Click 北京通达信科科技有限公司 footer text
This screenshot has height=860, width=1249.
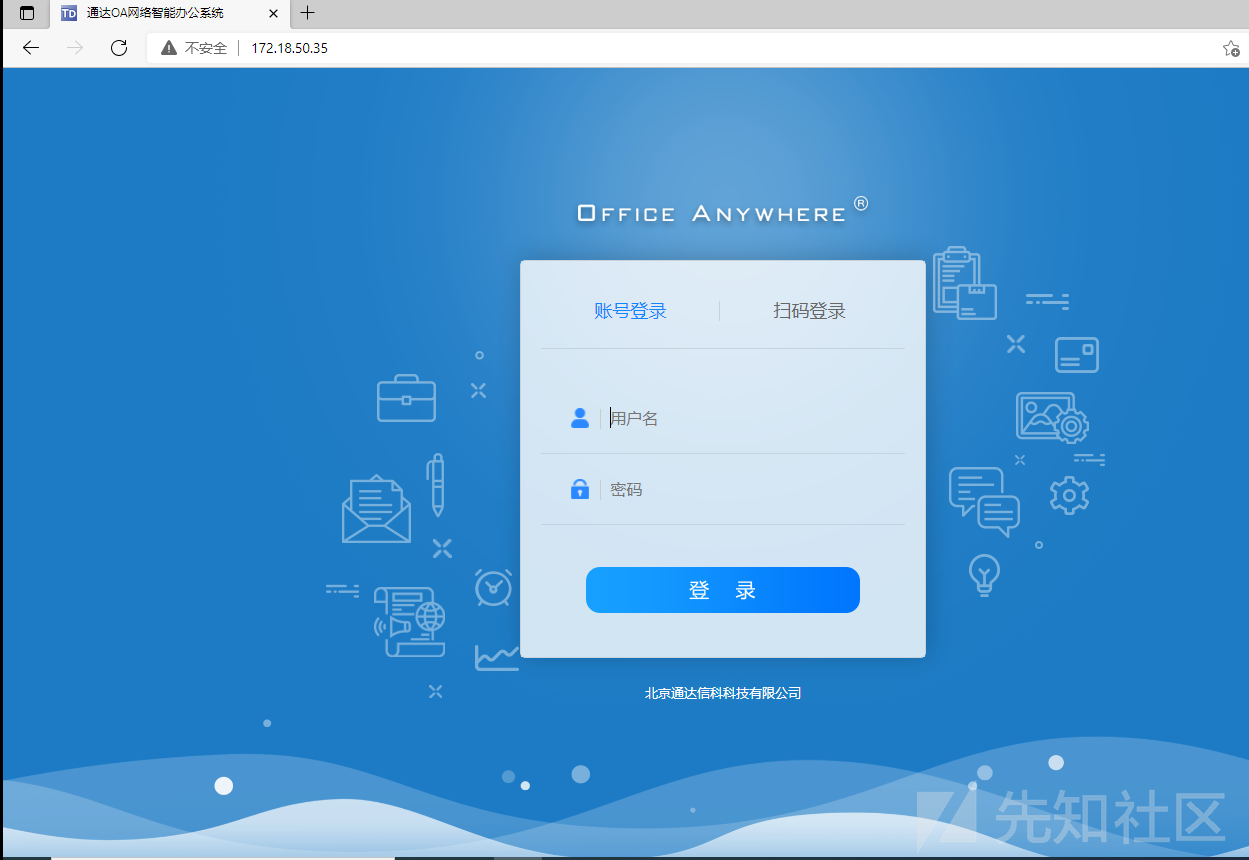(x=723, y=693)
